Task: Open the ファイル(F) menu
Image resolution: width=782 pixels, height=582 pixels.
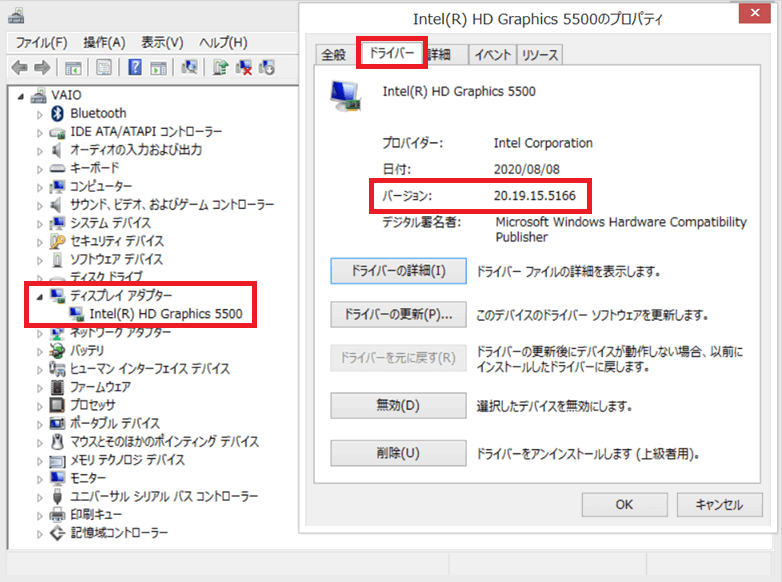Action: [x=41, y=43]
